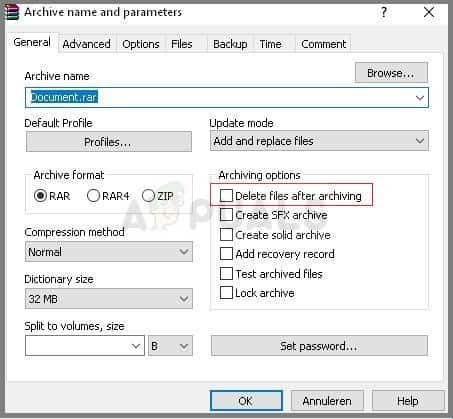Choose the RAR4 format radio button
453x419 pixels.
93,196
